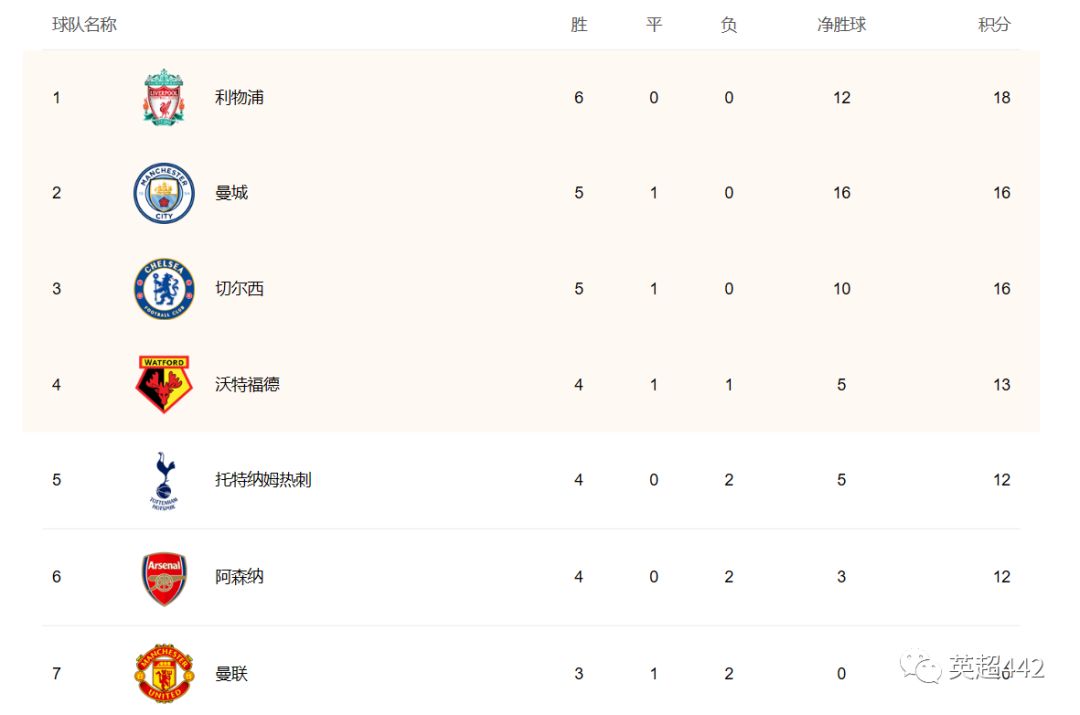Click the 托特纳姆热刺 team name
Viewport: 1080px width, 715px height.
coord(263,480)
